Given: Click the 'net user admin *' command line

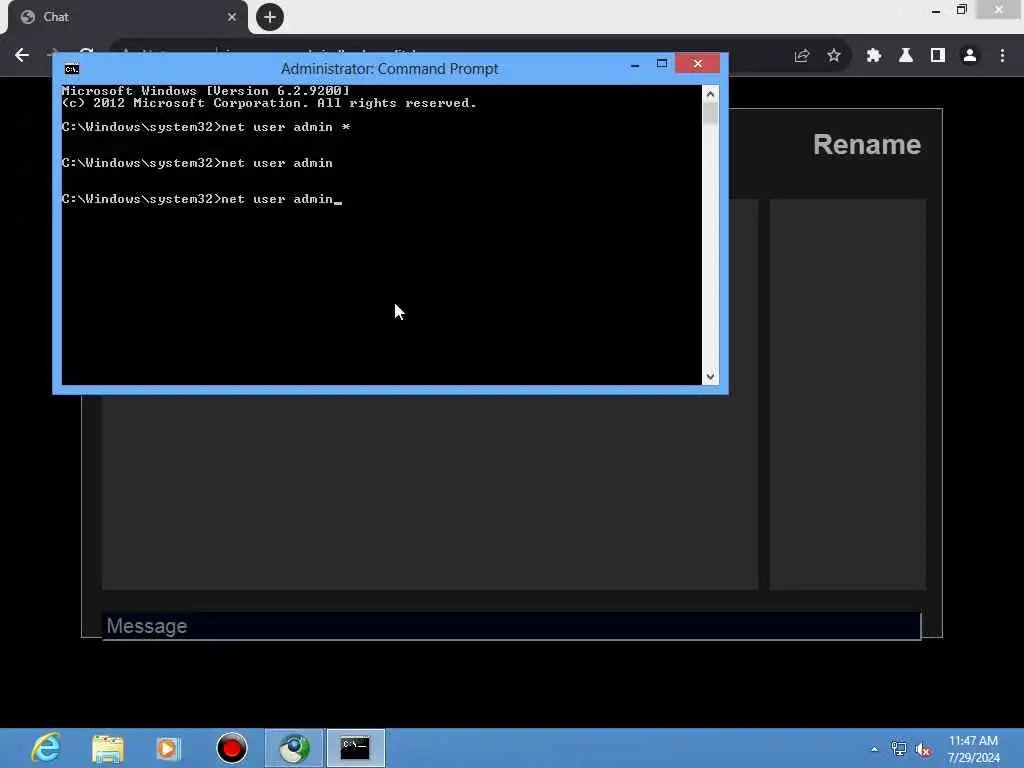Looking at the screenshot, I should [206, 127].
